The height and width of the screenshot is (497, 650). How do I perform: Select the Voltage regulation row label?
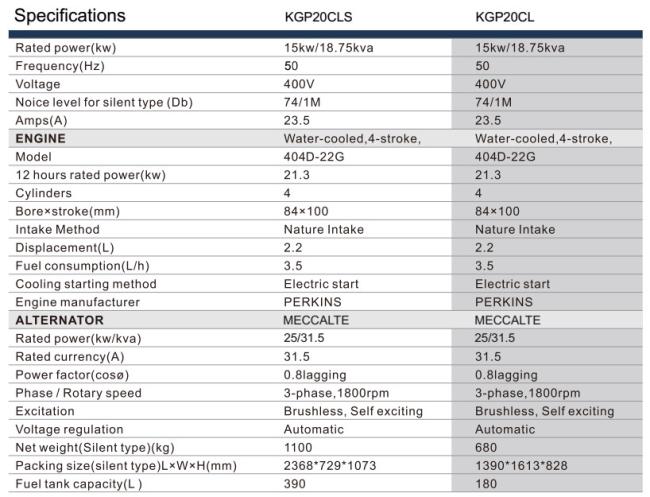pos(69,429)
